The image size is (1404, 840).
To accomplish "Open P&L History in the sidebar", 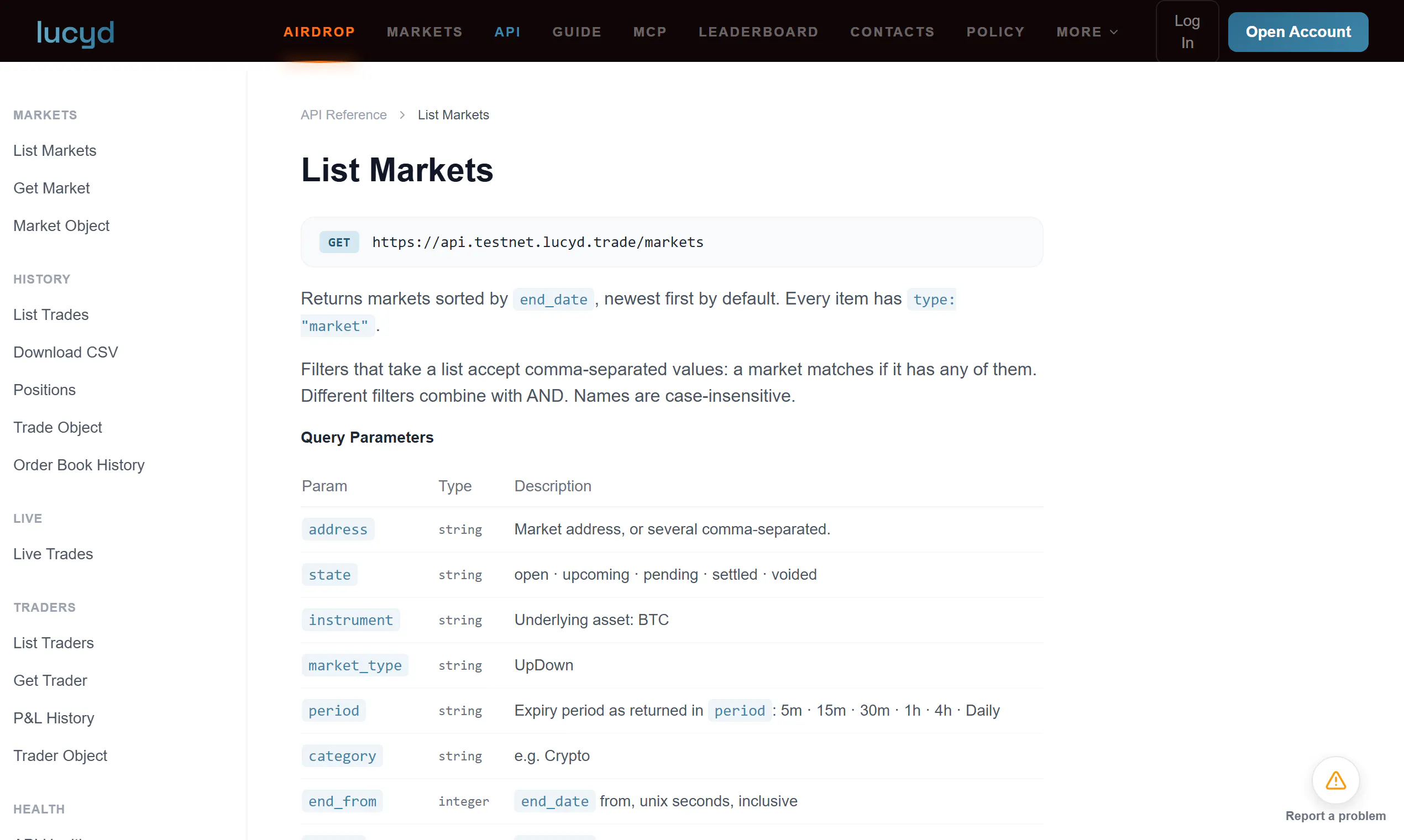I will pos(54,718).
